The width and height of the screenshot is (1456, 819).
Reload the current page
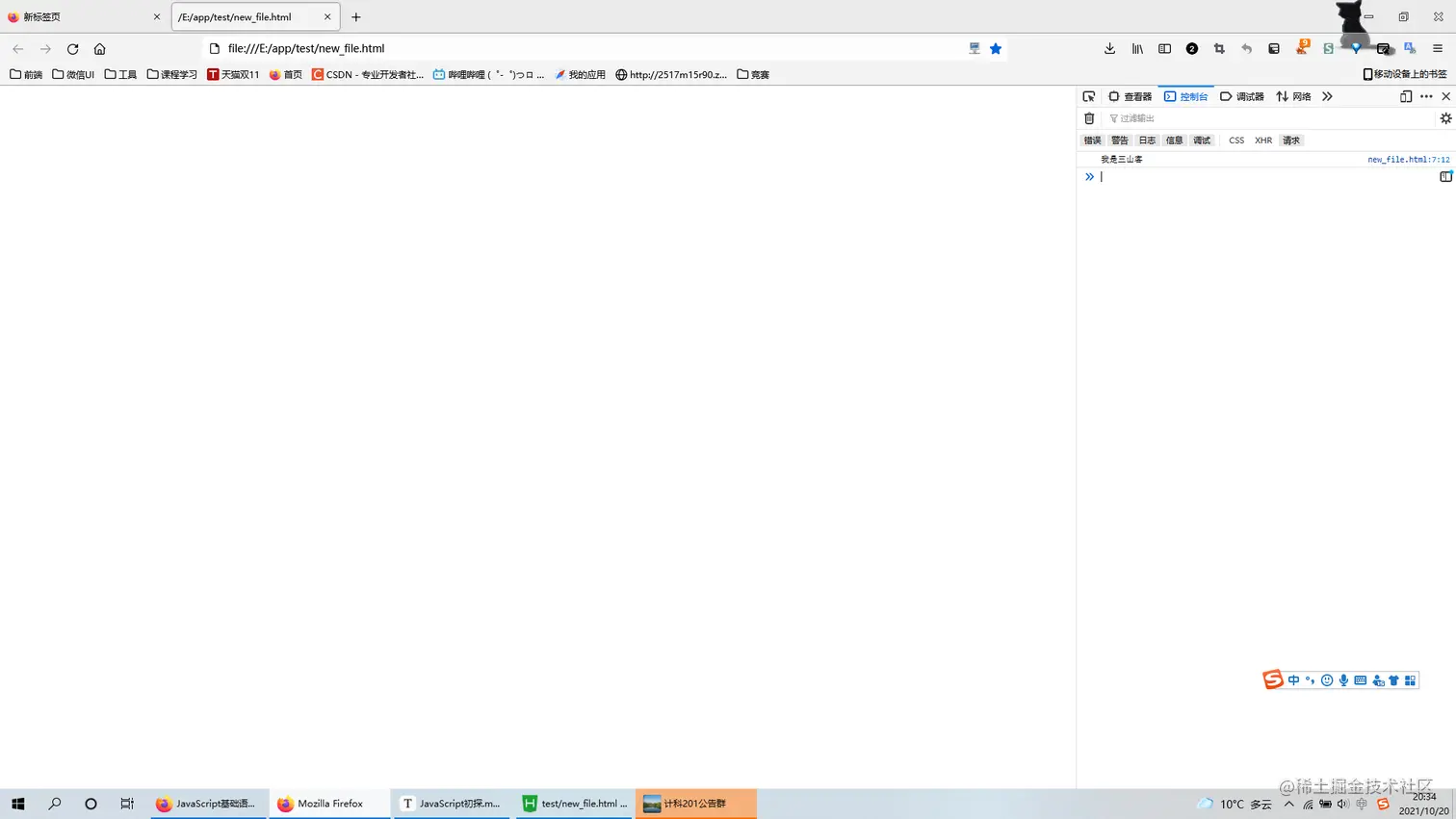[x=72, y=48]
